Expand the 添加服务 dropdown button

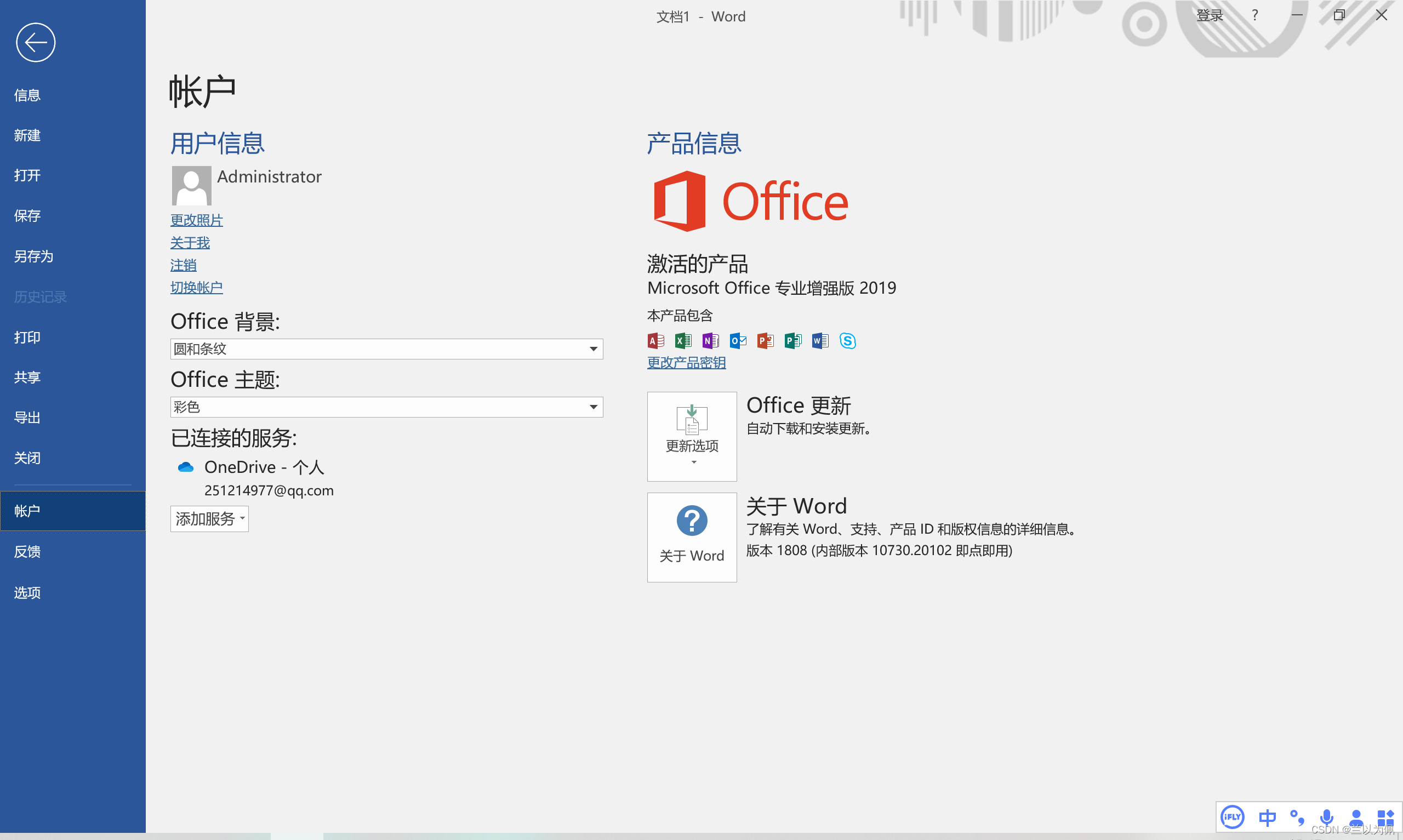click(209, 518)
